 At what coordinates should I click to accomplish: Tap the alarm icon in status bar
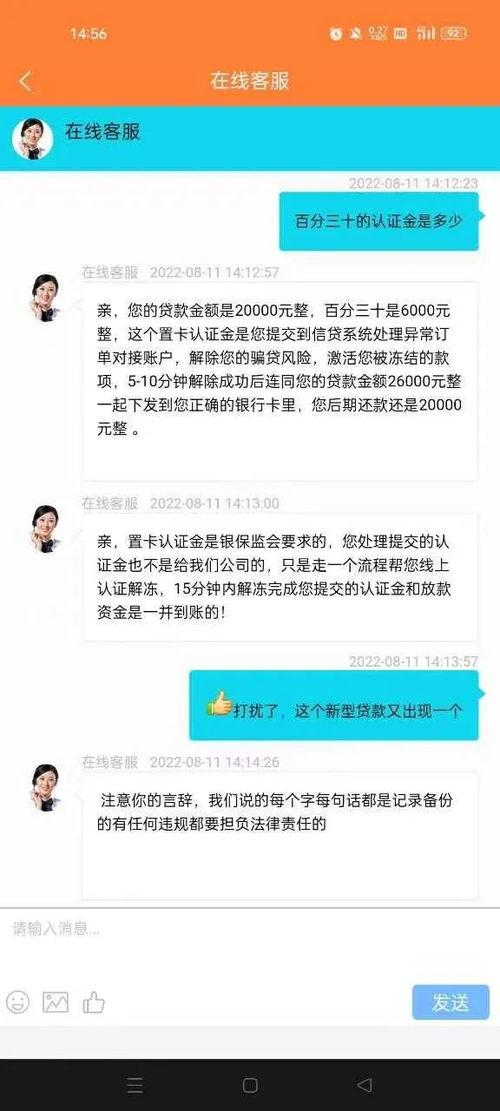point(336,33)
